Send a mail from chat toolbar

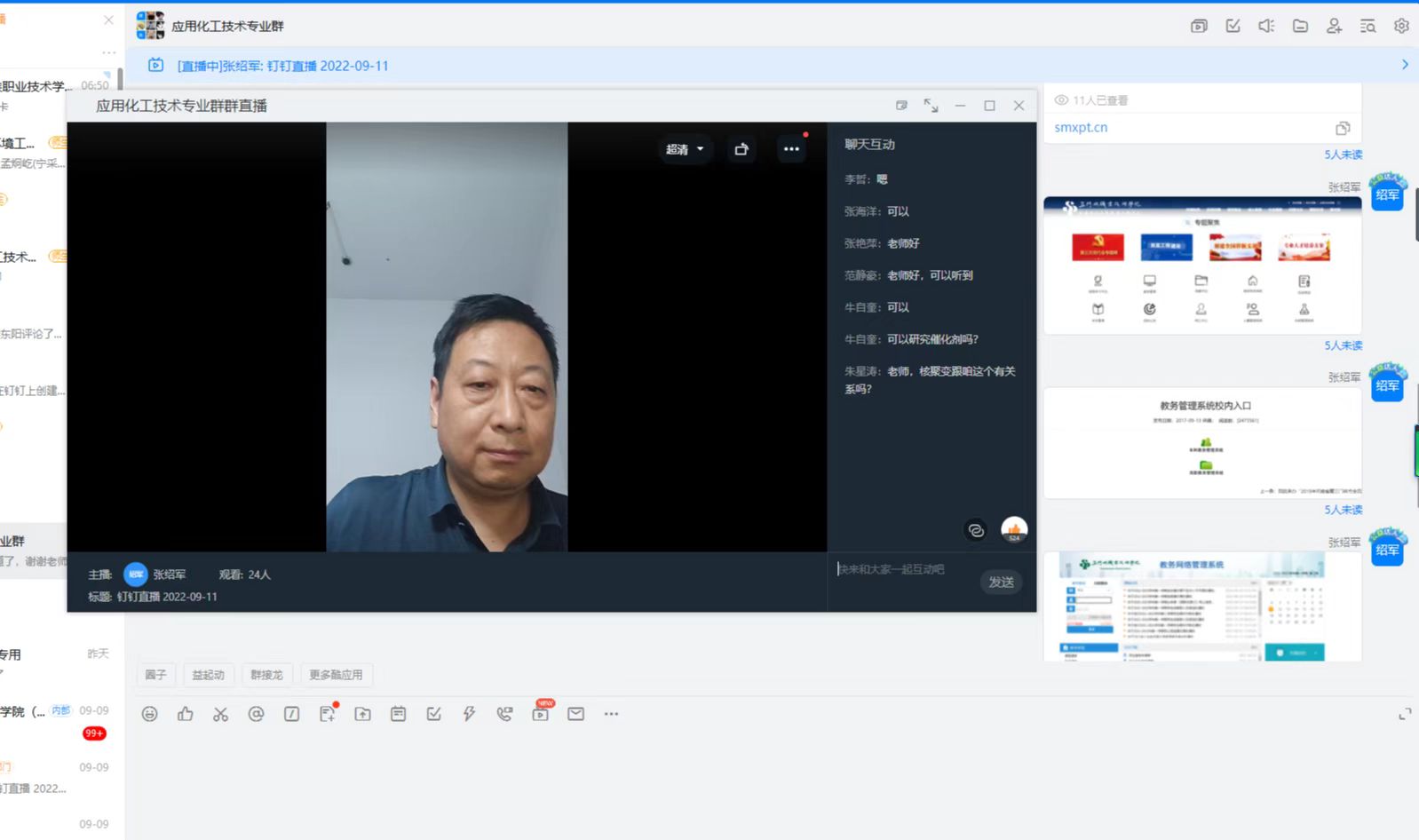575,714
